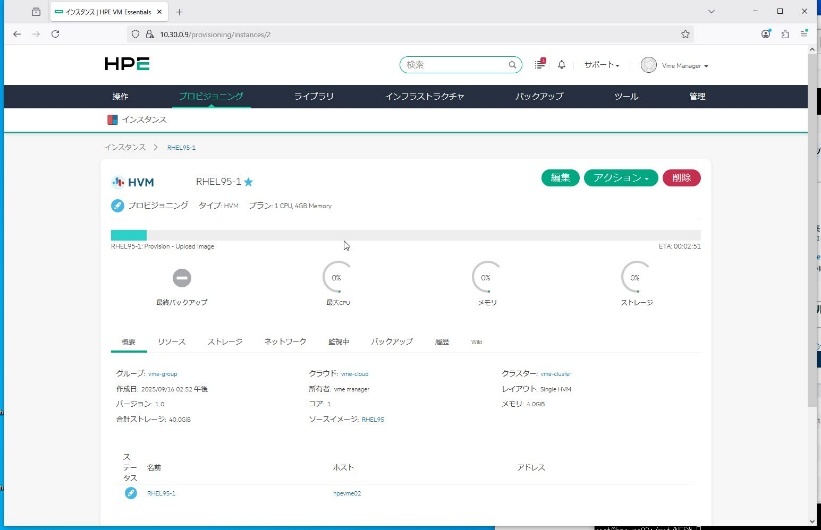Viewport: 821px width, 530px height.
Task: Click the magnifier icon in the search box
Action: [512, 65]
